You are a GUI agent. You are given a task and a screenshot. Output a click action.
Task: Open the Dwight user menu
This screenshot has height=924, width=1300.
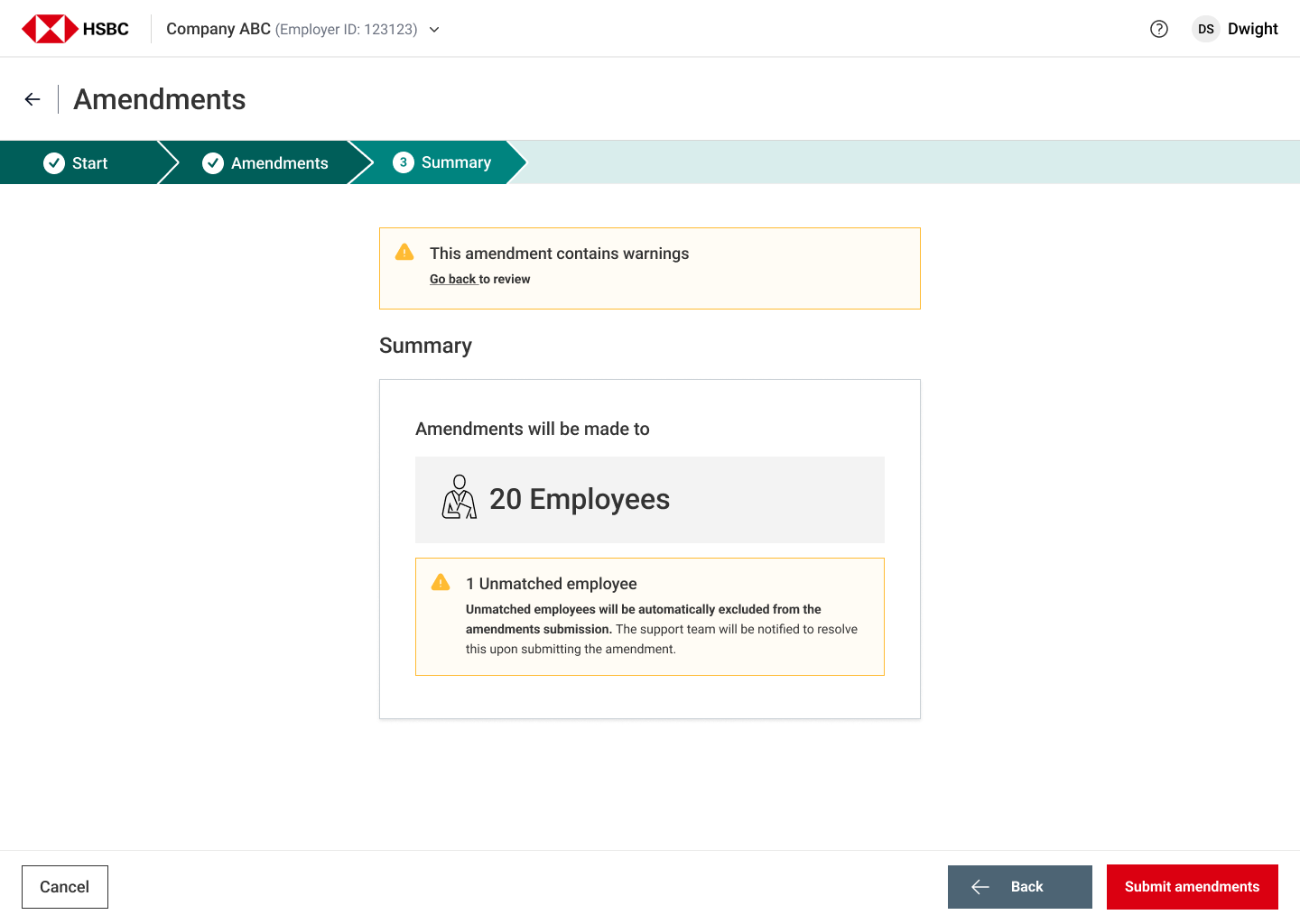pyautogui.click(x=1235, y=29)
